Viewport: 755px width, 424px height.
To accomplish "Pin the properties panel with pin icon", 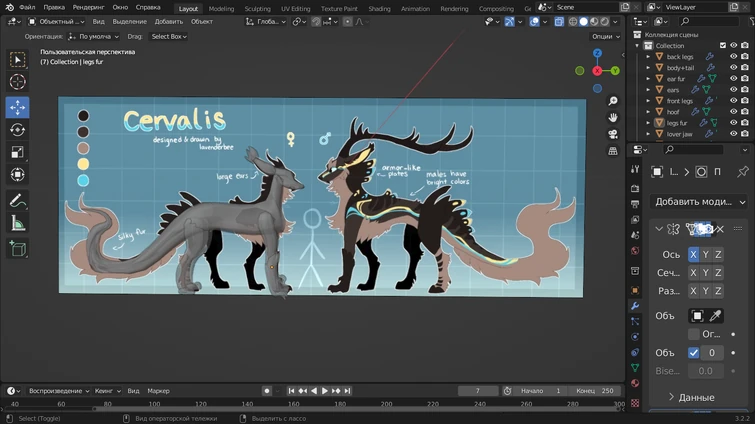I will pos(742,172).
